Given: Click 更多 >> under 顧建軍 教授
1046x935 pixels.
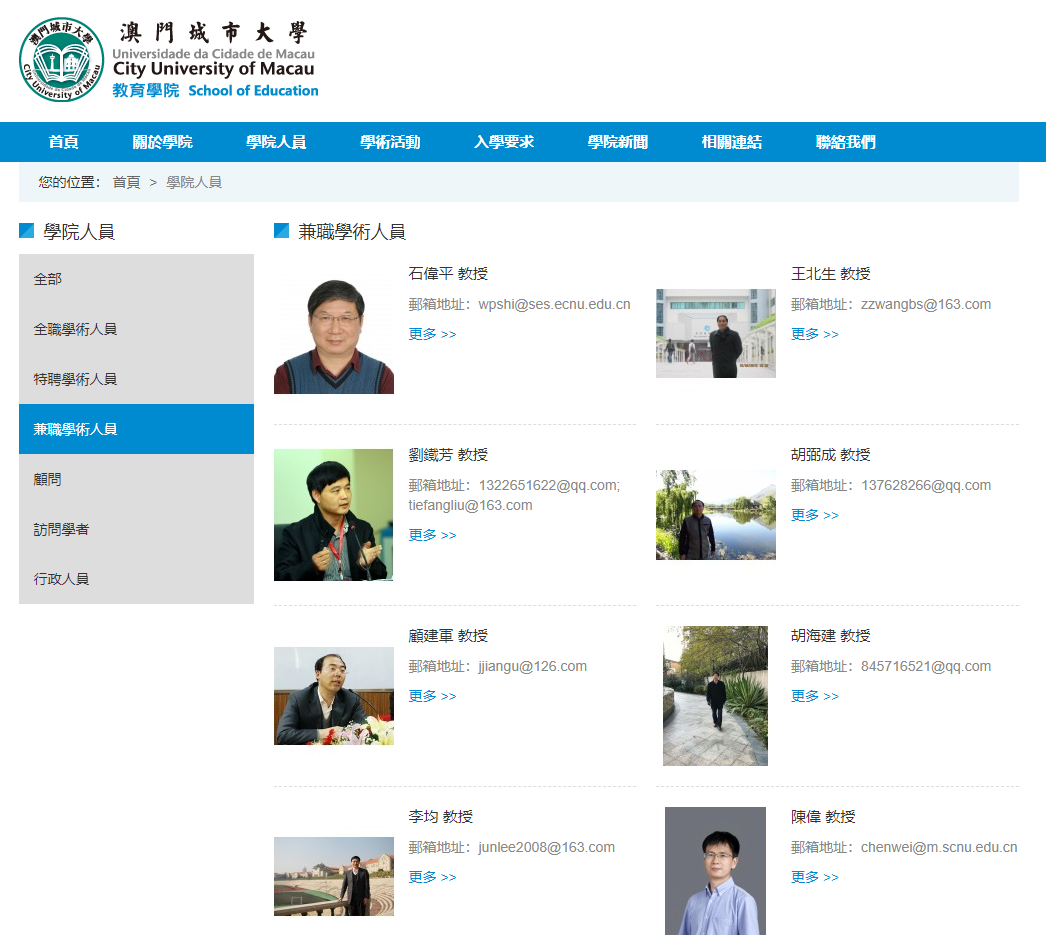Looking at the screenshot, I should click(x=432, y=696).
